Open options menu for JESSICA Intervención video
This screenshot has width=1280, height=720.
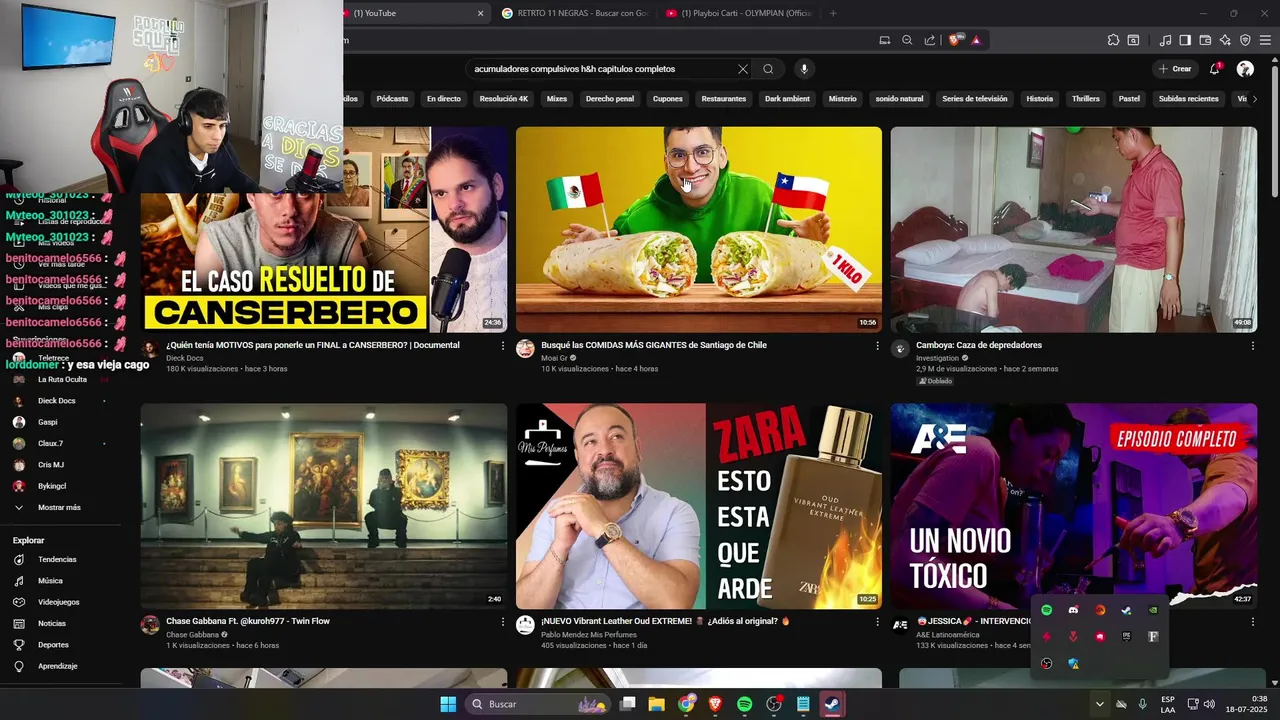pyautogui.click(x=1252, y=621)
